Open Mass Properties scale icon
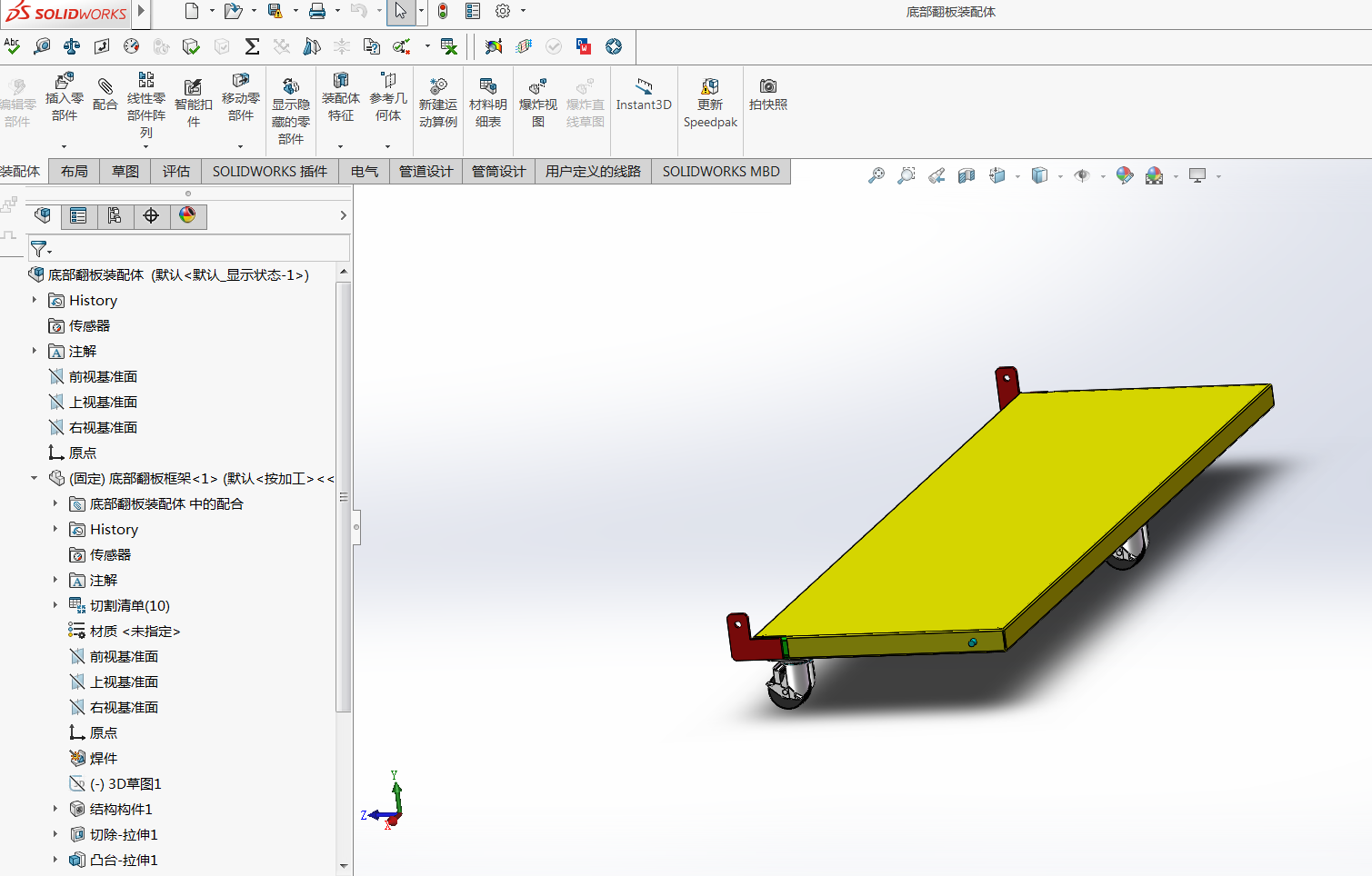Image resolution: width=1372 pixels, height=876 pixels. click(72, 45)
